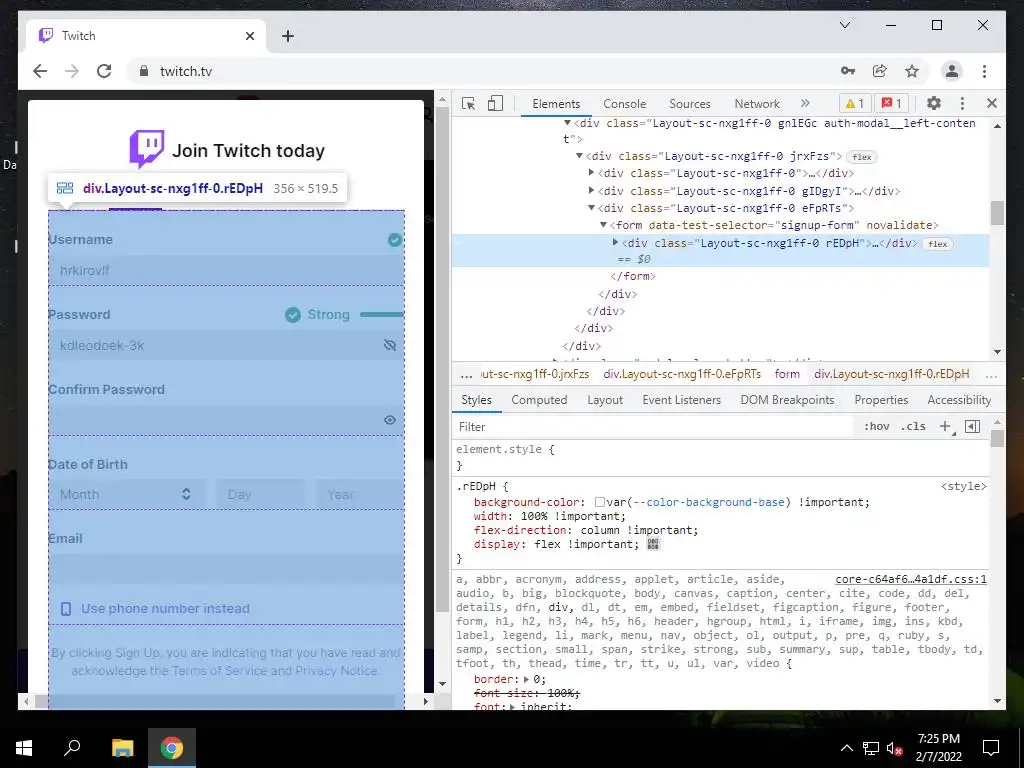
Task: Click the Username input field
Action: pyautogui.click(x=226, y=270)
